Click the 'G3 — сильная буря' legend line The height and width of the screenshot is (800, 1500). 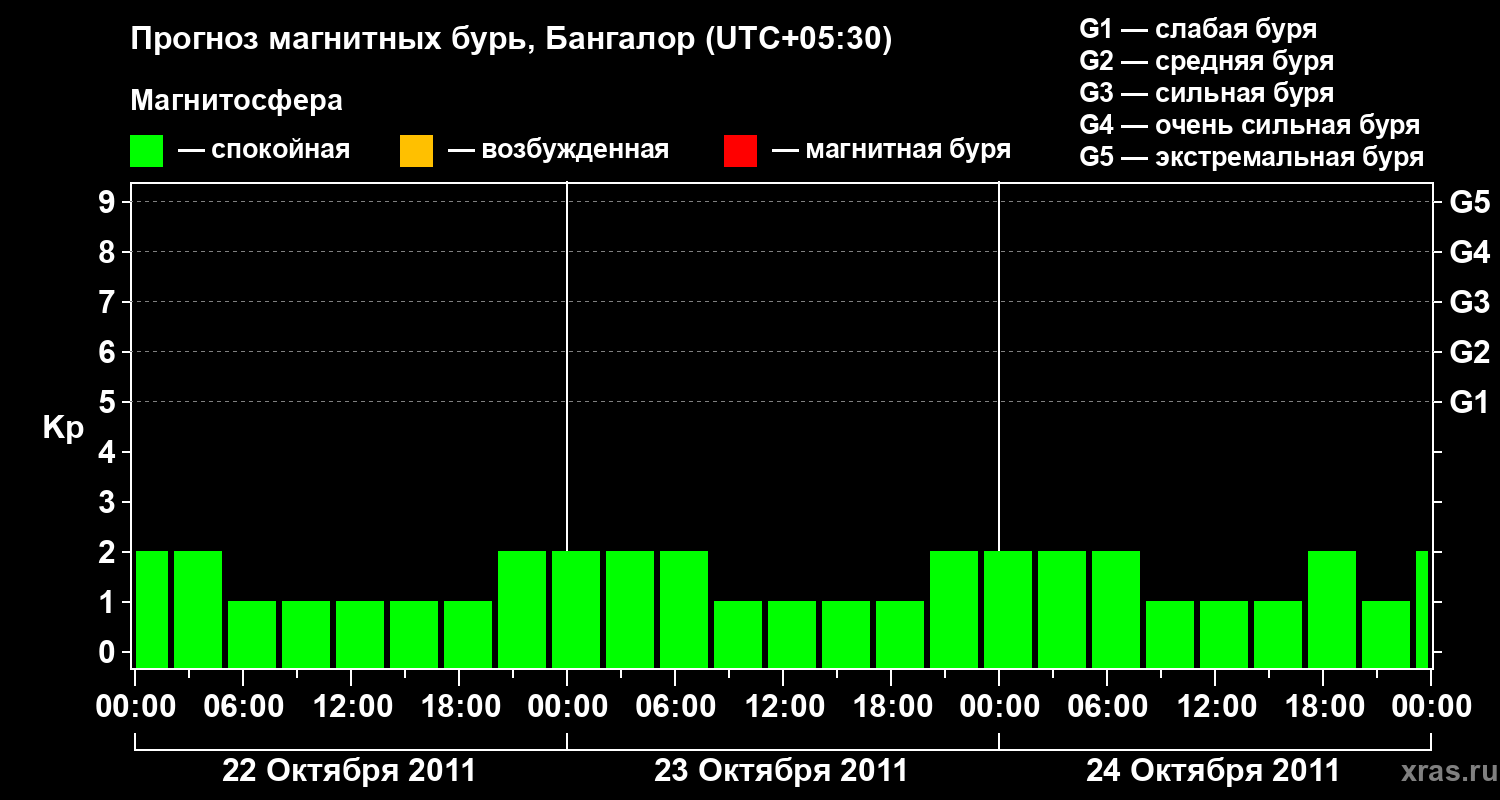[1207, 93]
